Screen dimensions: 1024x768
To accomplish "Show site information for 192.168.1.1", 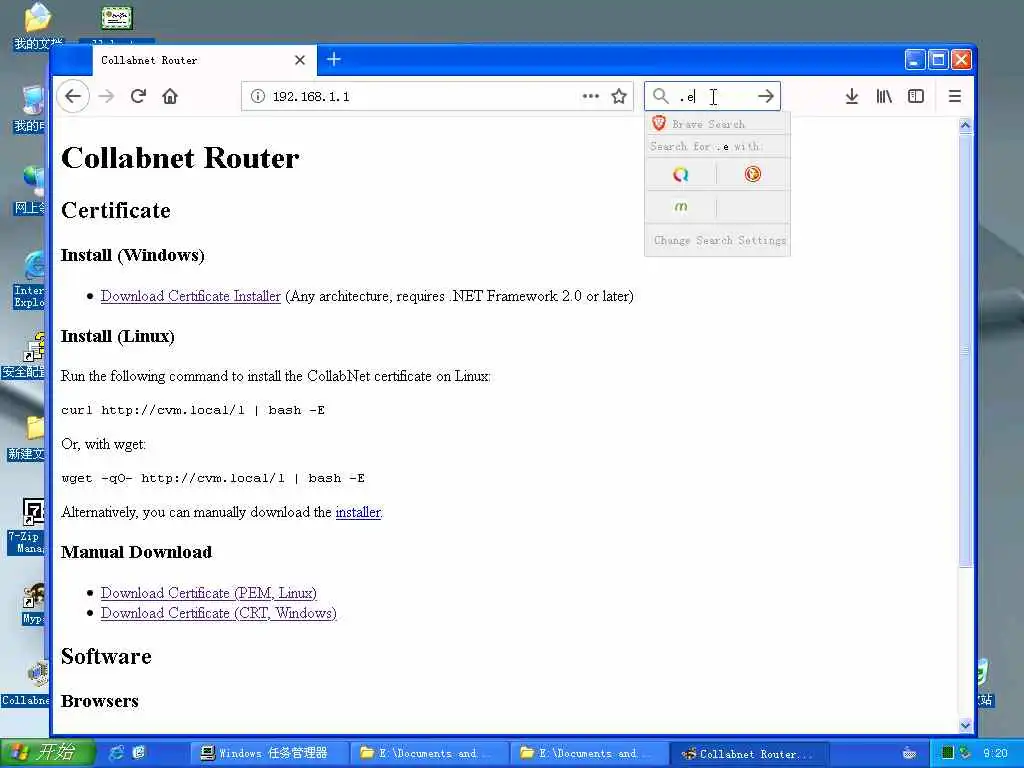I will 258,97.
